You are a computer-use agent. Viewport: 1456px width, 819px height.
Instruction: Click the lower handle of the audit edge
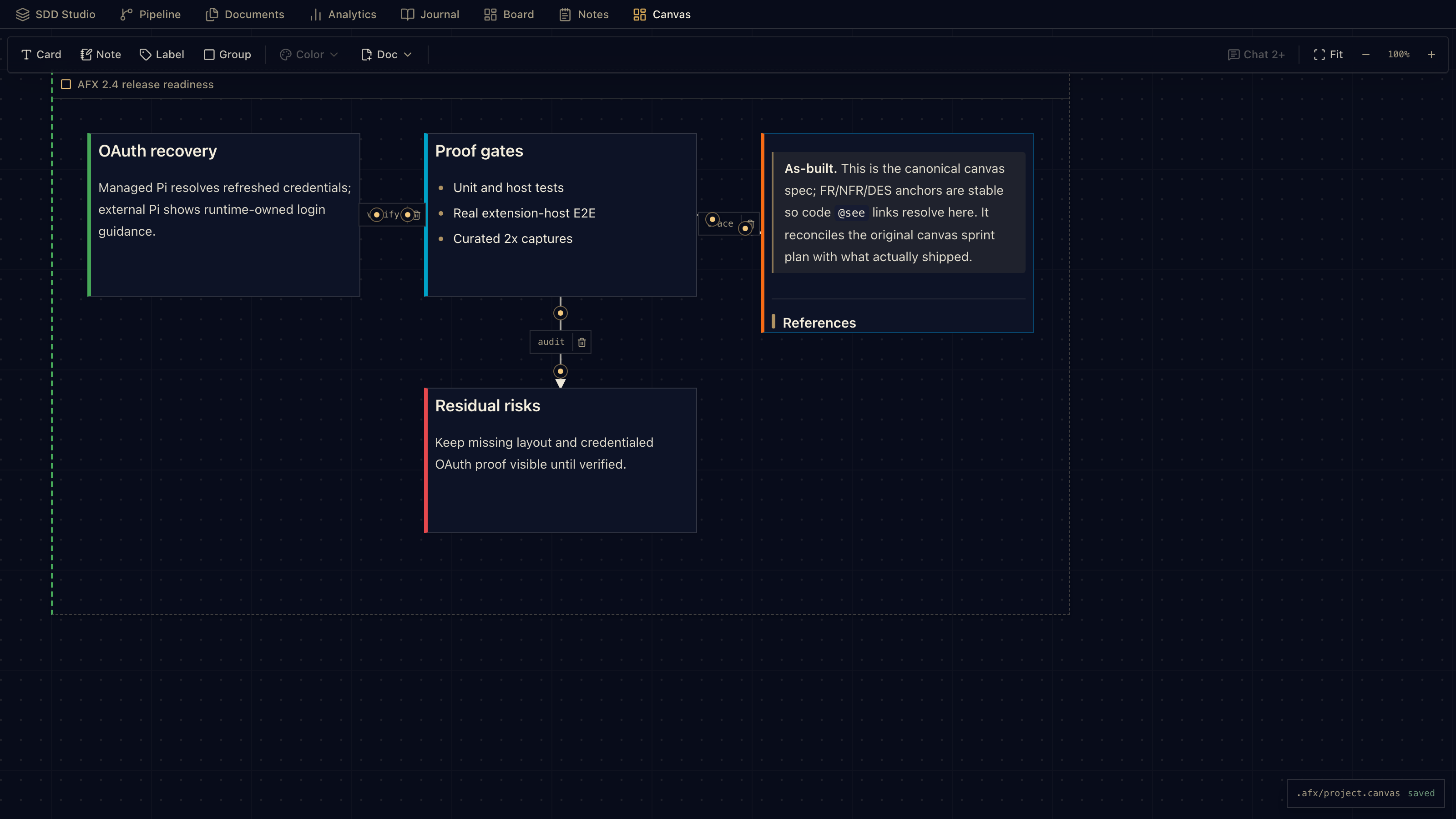560,371
